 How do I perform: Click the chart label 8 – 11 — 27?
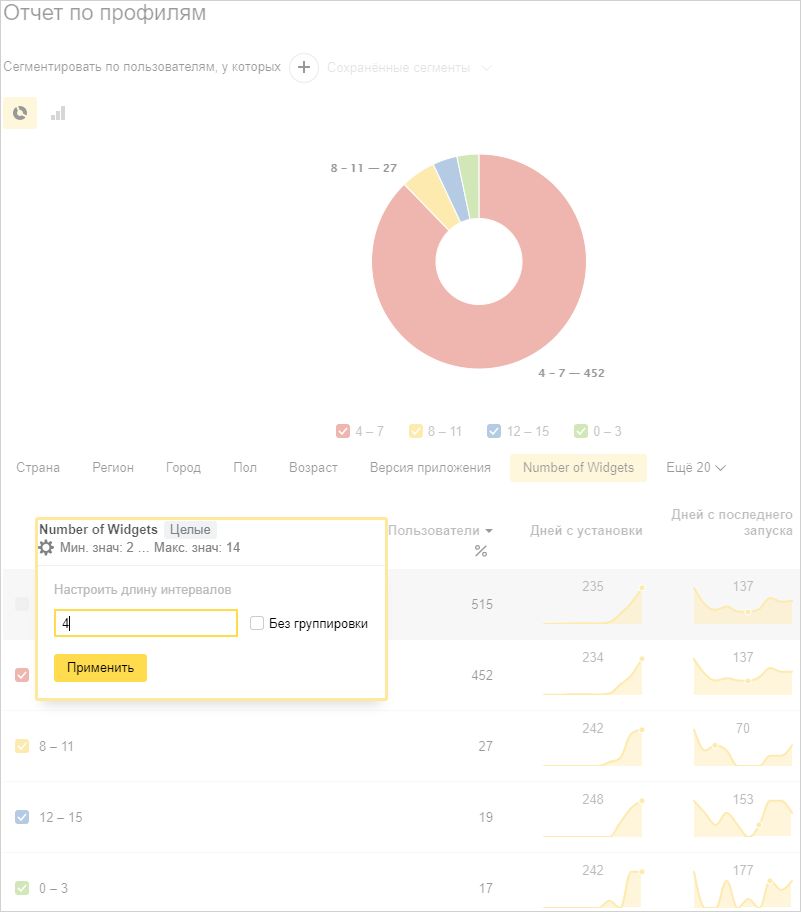(364, 168)
